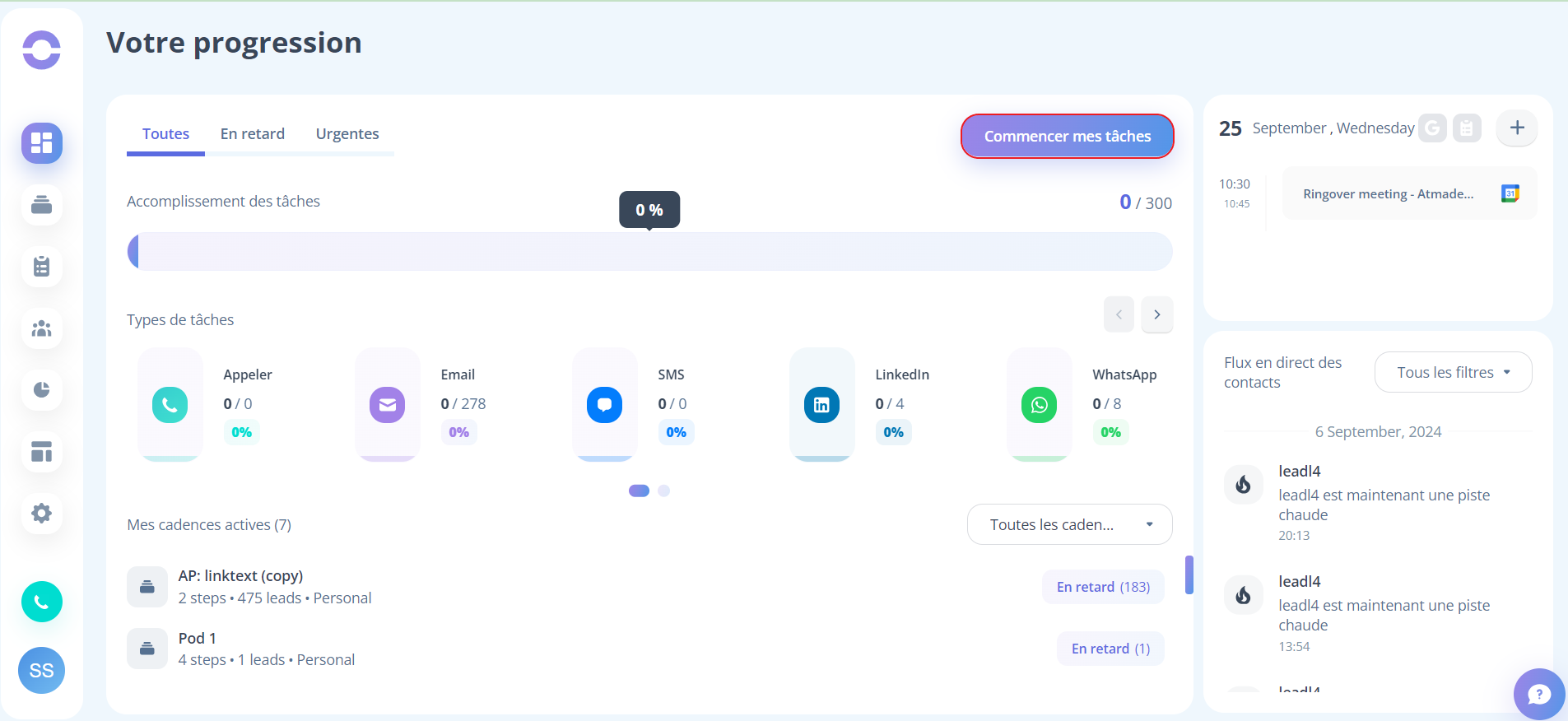Click the 0 / 300 tasks total
The width and height of the screenshot is (1568, 721).
pyautogui.click(x=1146, y=202)
